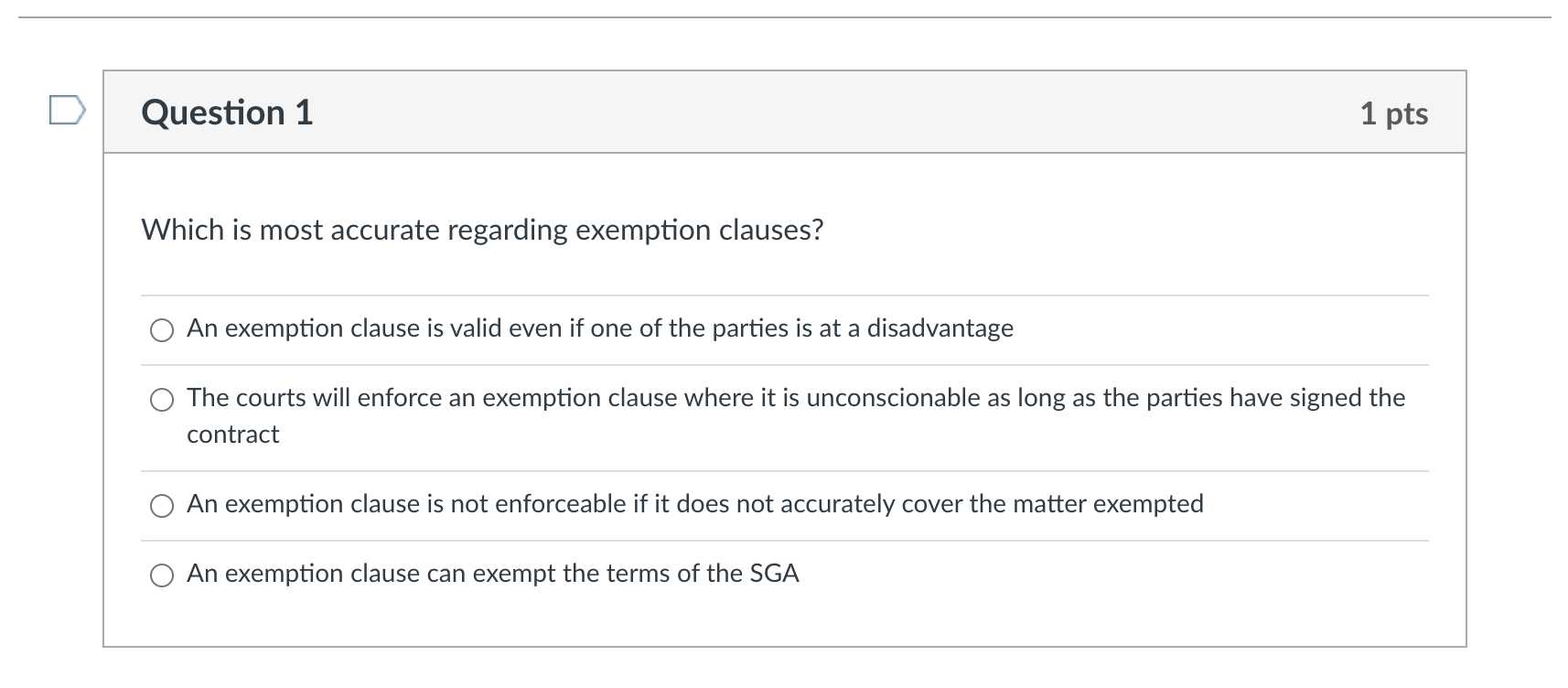Click the answer about parties at disadvantage
Image resolution: width=1568 pixels, height=688 pixels.
tap(599, 328)
